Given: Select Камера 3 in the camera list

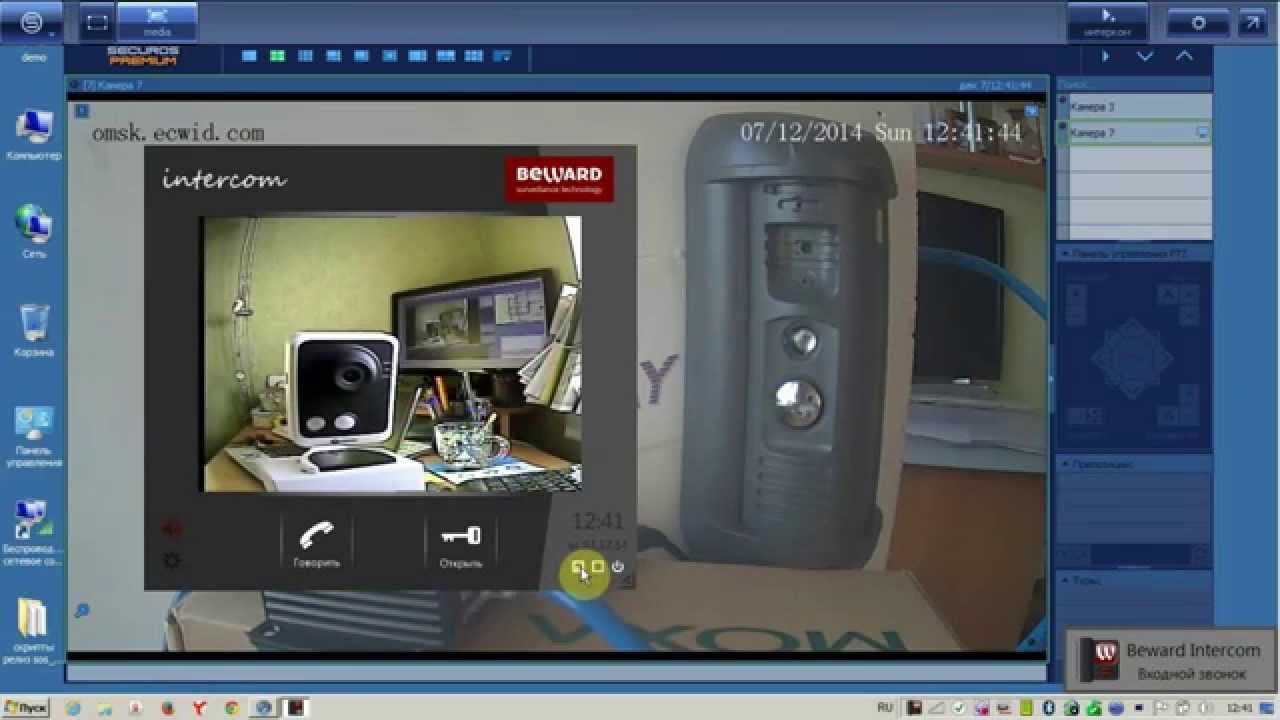Looking at the screenshot, I should tap(1135, 106).
